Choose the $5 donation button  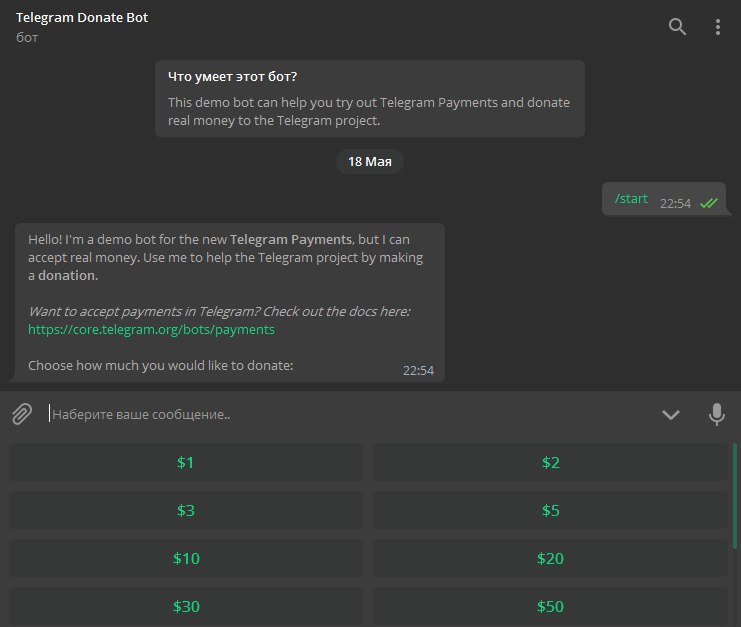click(551, 510)
